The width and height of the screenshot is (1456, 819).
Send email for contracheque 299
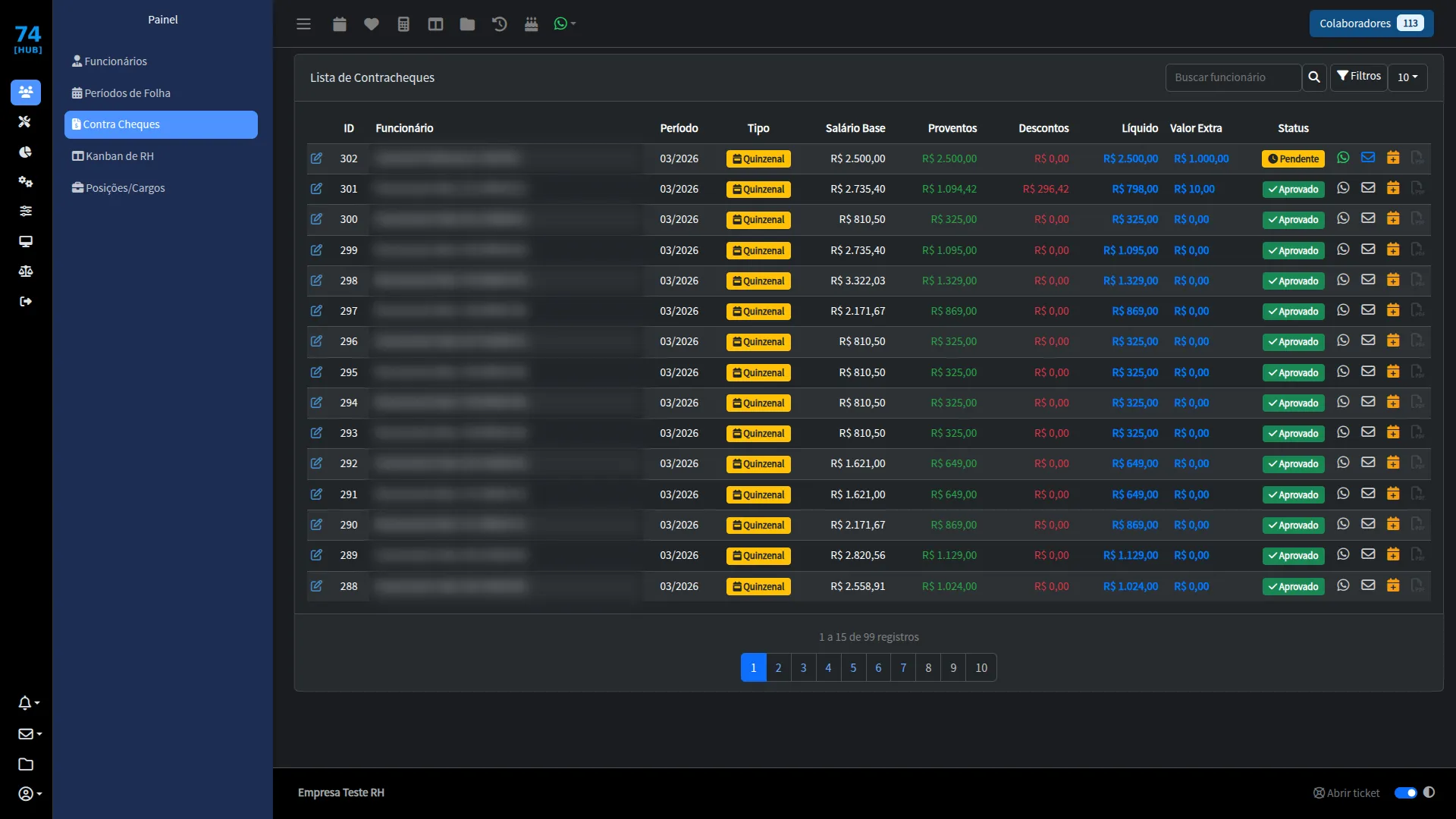[x=1368, y=249]
